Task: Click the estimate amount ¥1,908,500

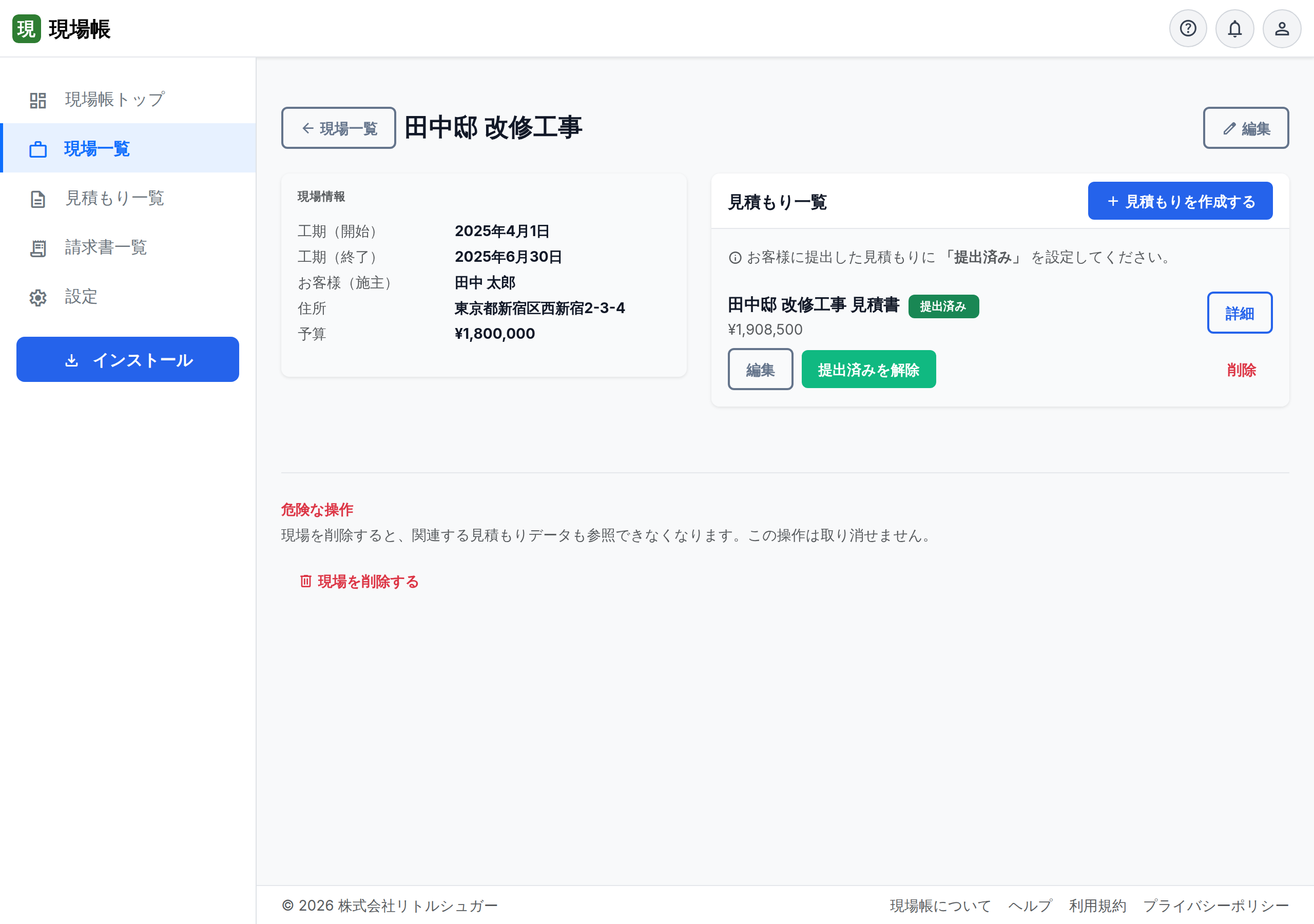Action: pyautogui.click(x=765, y=330)
